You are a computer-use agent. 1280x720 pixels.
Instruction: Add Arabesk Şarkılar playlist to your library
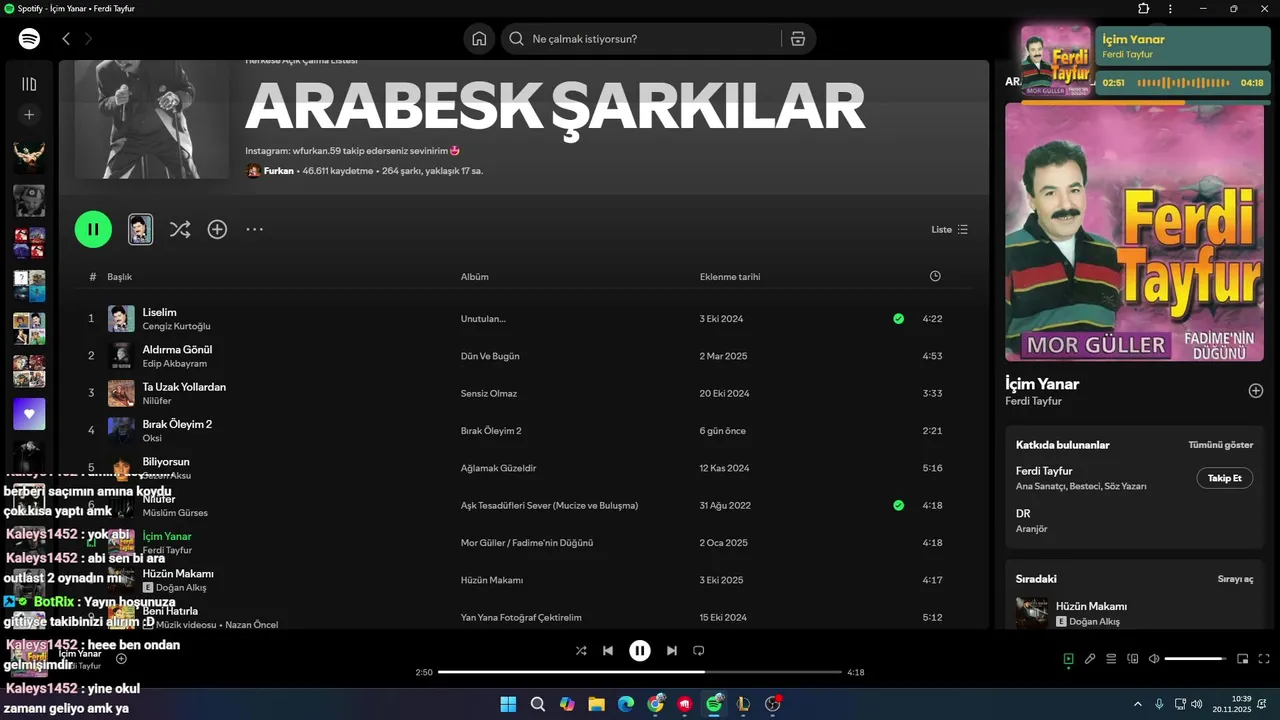[217, 229]
